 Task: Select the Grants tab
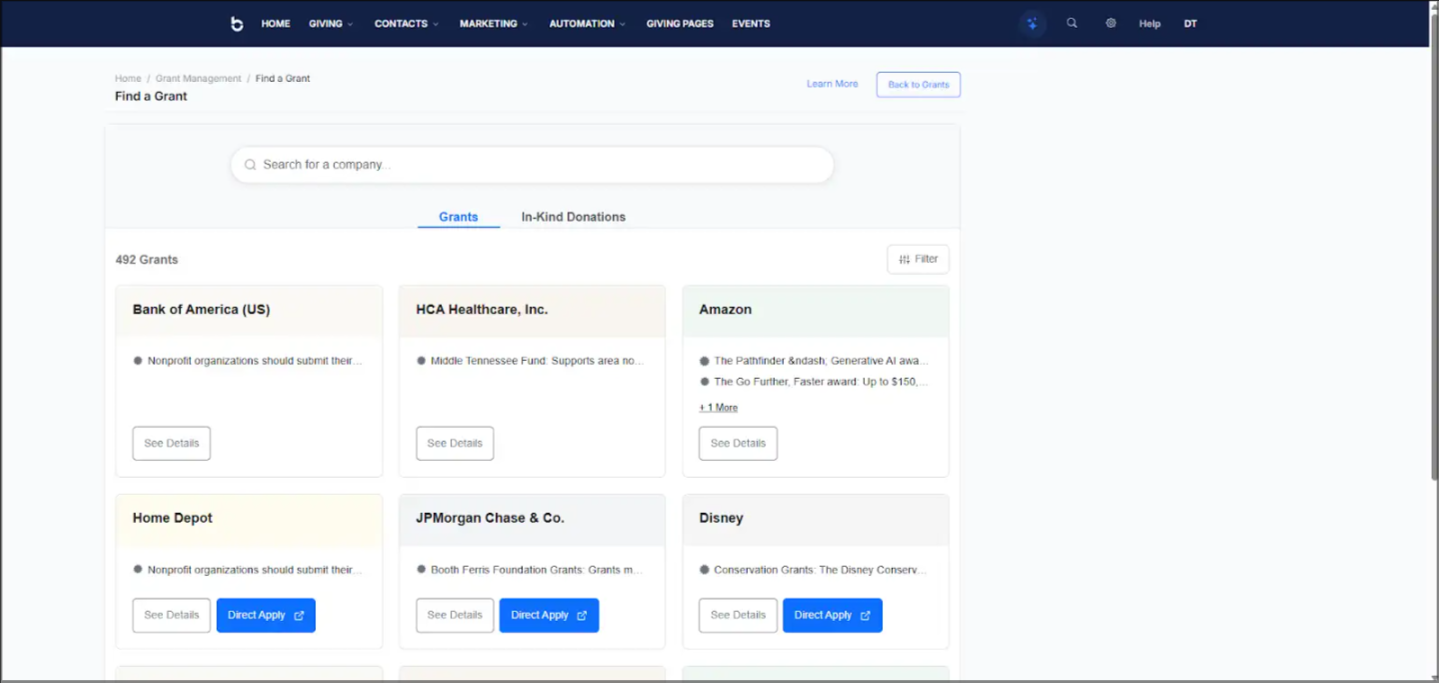tap(458, 217)
